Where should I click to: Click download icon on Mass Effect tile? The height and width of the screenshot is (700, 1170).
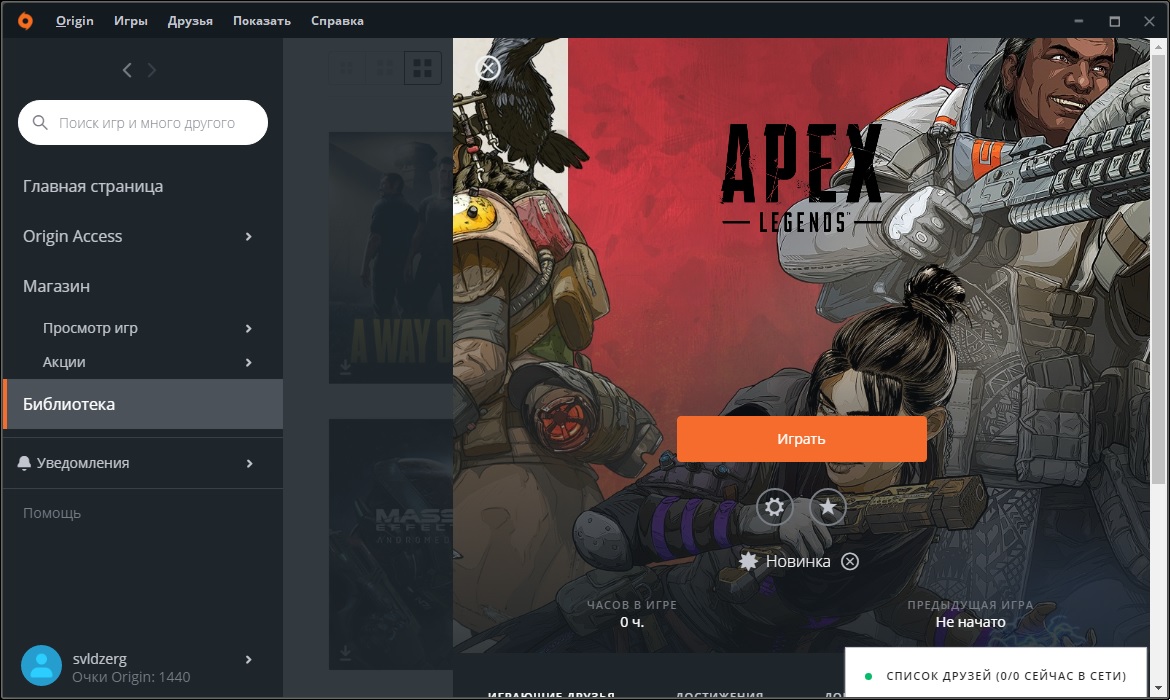tap(345, 653)
